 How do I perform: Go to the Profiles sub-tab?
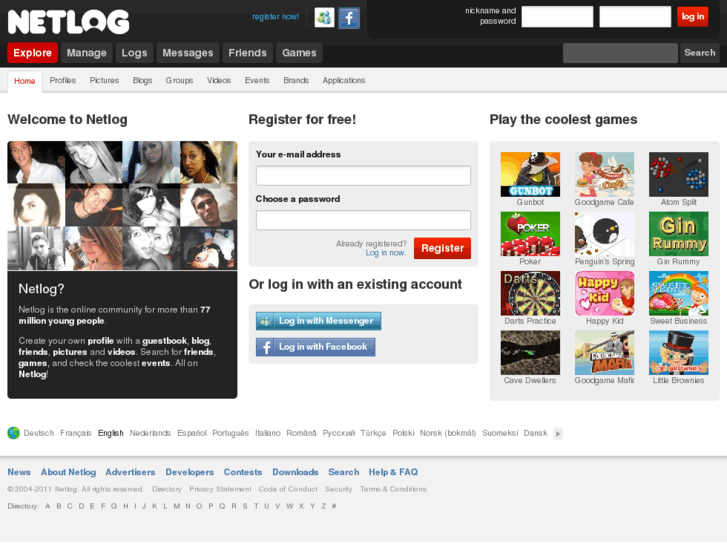(63, 80)
